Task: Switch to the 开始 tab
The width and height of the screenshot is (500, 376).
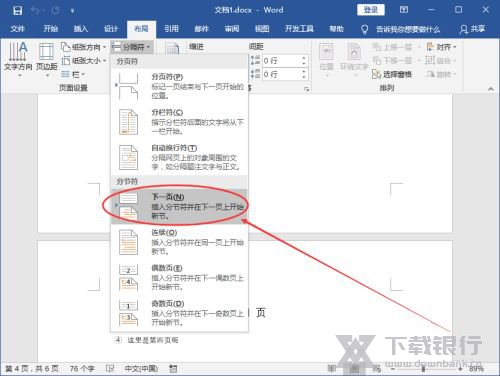Action: click(51, 29)
